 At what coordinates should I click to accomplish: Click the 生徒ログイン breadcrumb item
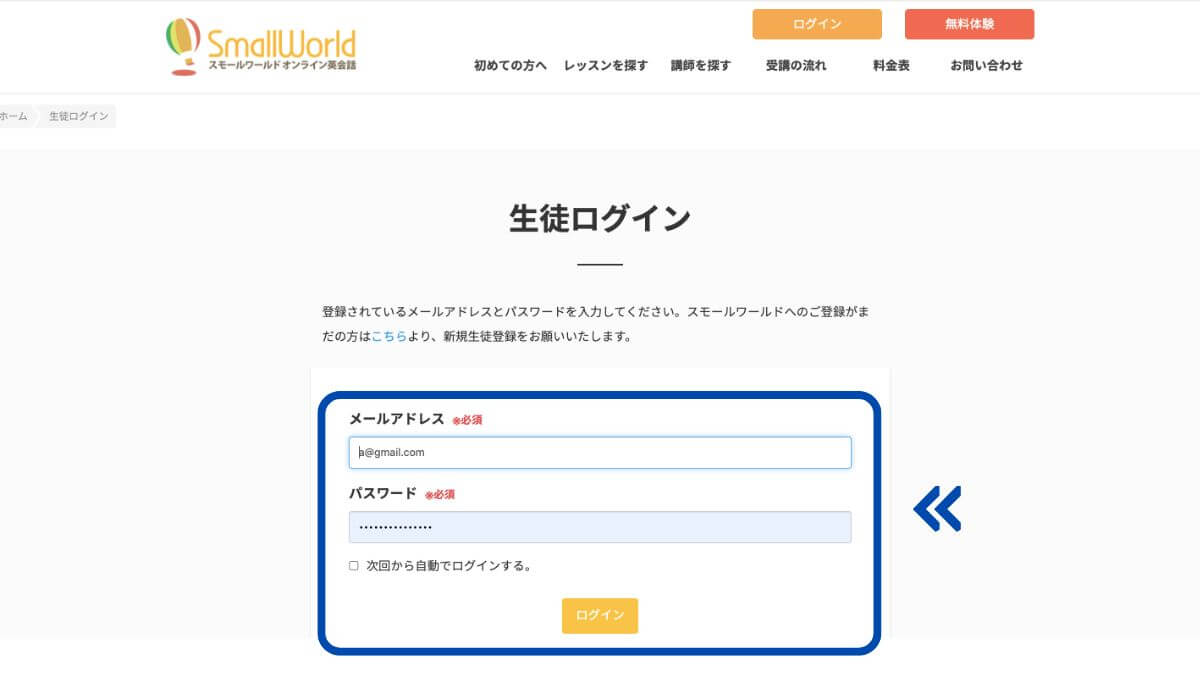click(79, 117)
